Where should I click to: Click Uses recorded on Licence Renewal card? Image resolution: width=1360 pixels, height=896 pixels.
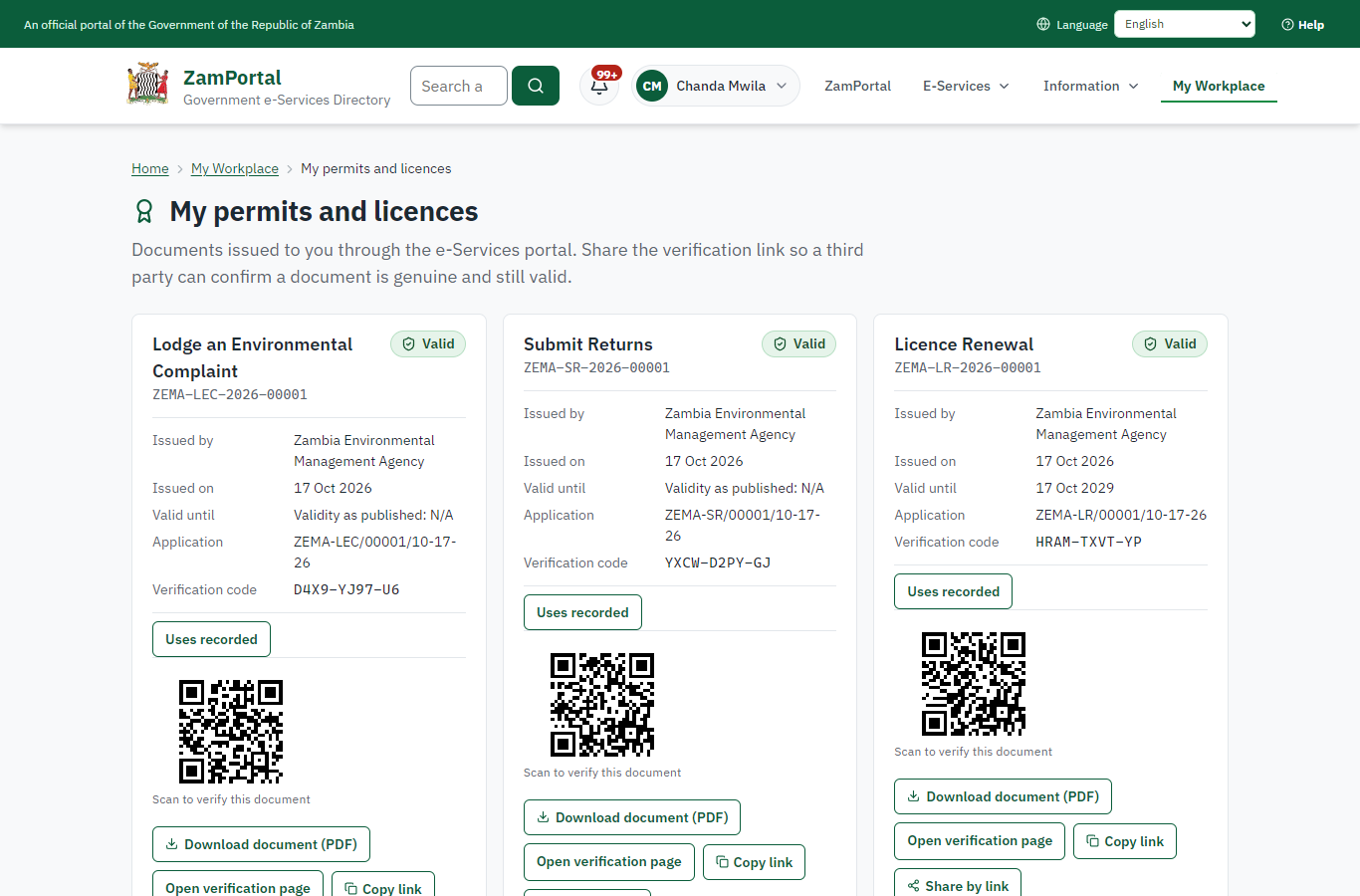(954, 591)
